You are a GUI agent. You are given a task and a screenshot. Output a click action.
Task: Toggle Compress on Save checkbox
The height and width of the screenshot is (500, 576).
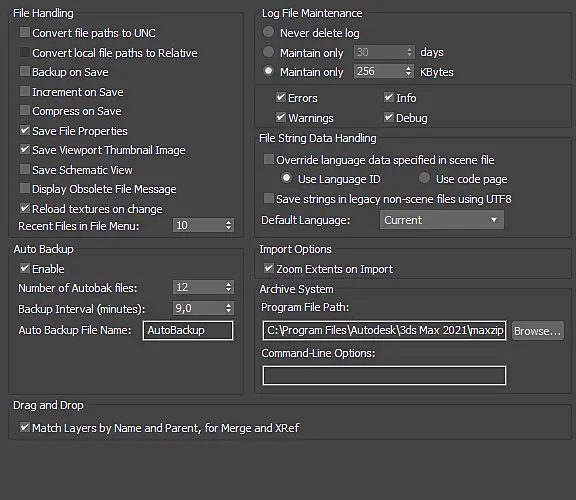[x=25, y=110]
